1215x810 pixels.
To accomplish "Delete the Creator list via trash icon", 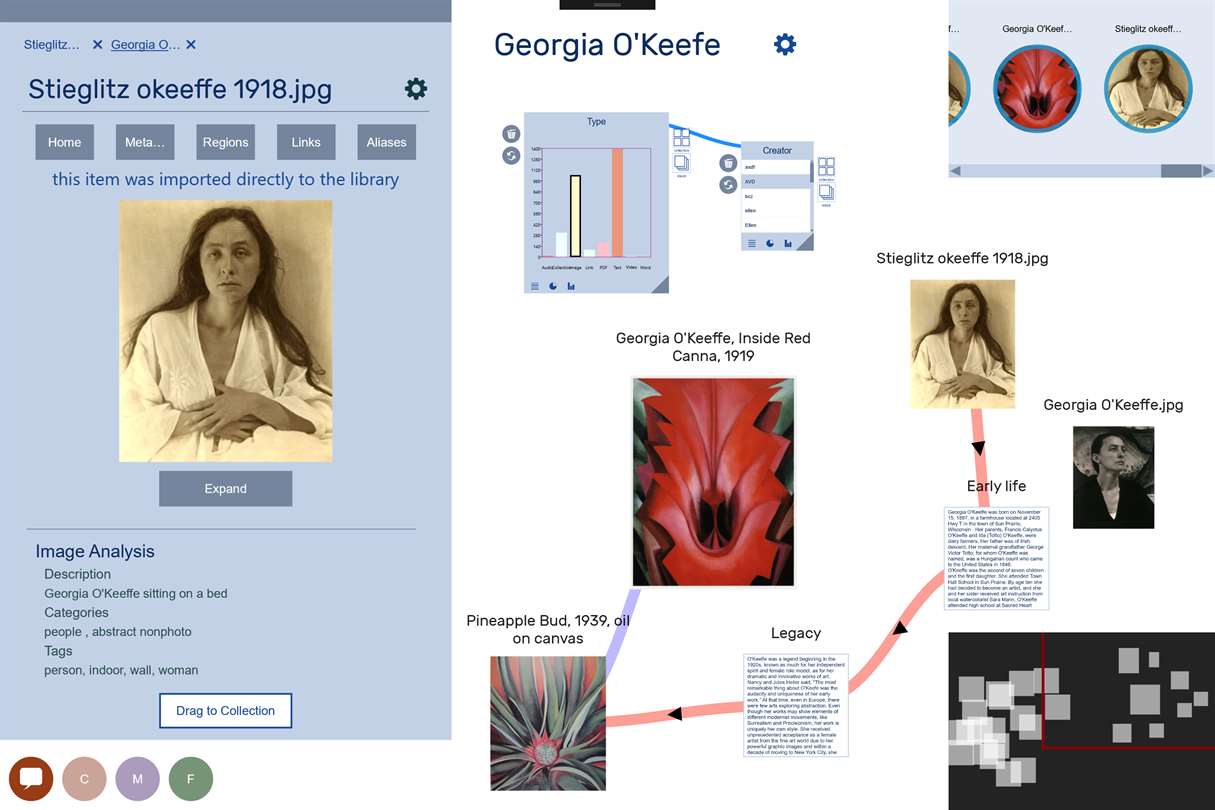I will (728, 163).
